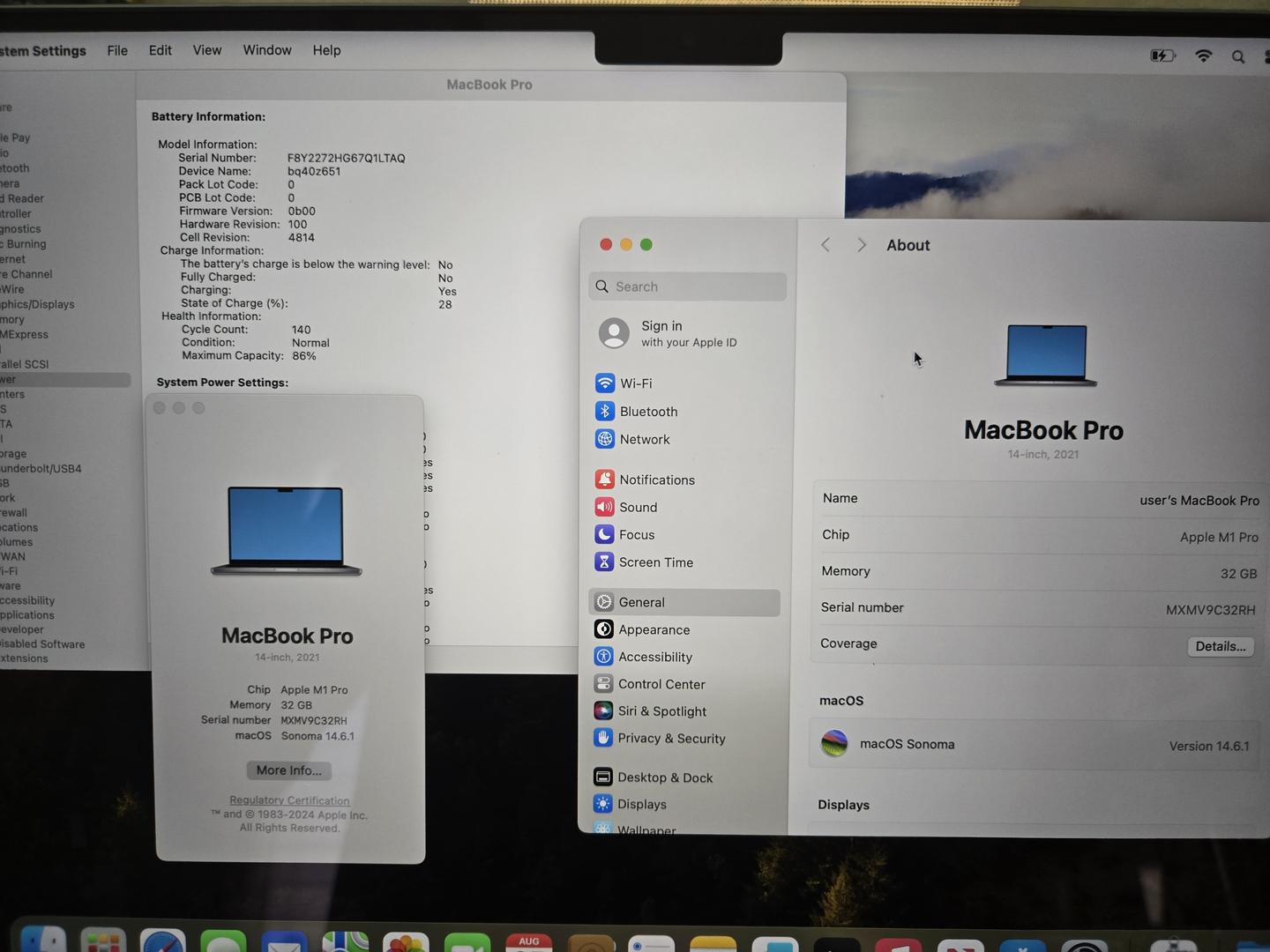
Task: Open the Help menu
Action: 326,50
